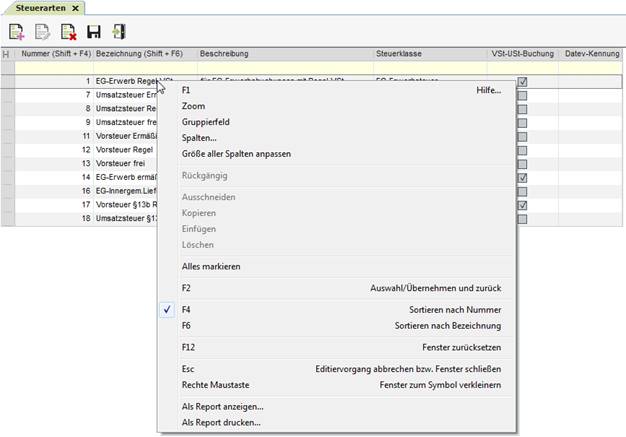Click the Beschreibung column header
626x437 pixels.
pos(285,54)
